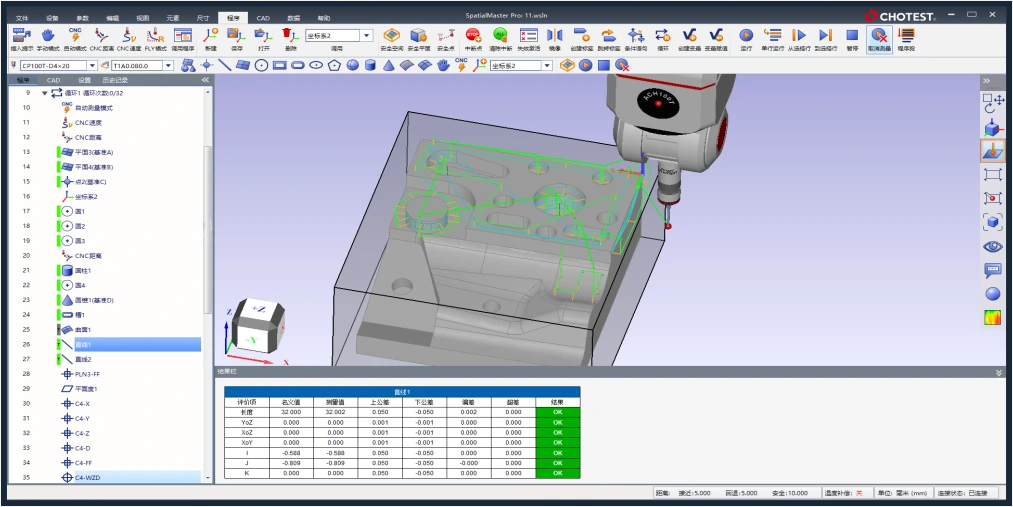1013x507 pixels.
Task: Switch to 设置 tab in left panel
Action: pos(85,80)
